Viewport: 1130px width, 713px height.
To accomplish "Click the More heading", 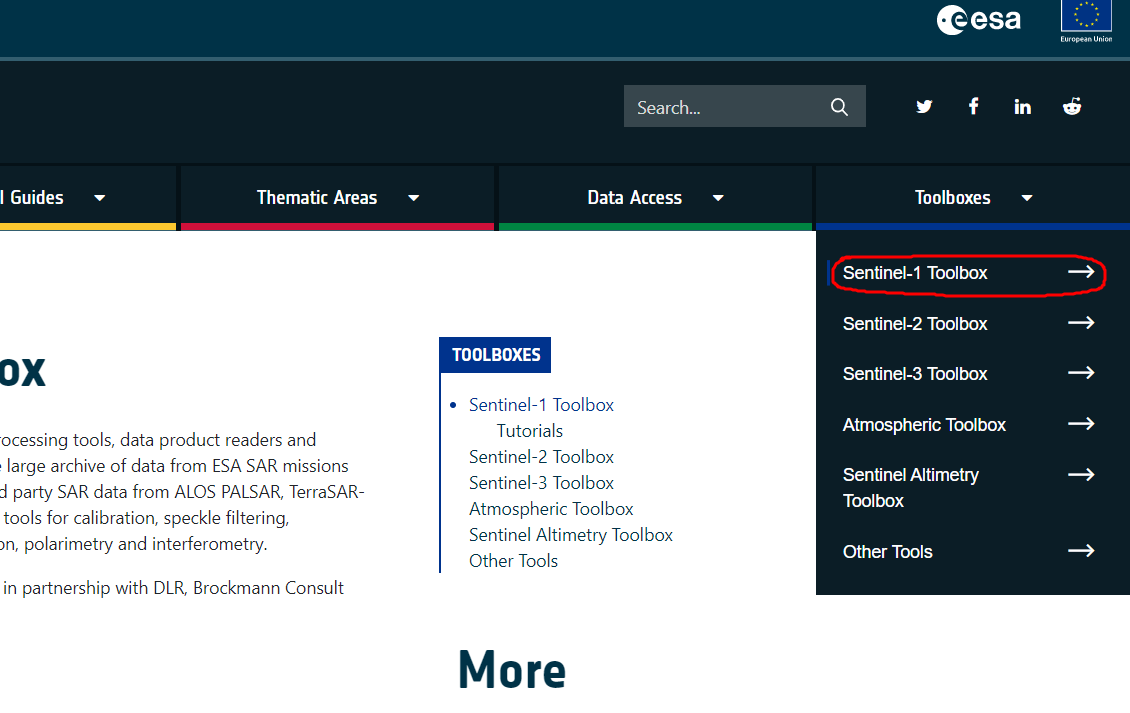I will pos(512,670).
